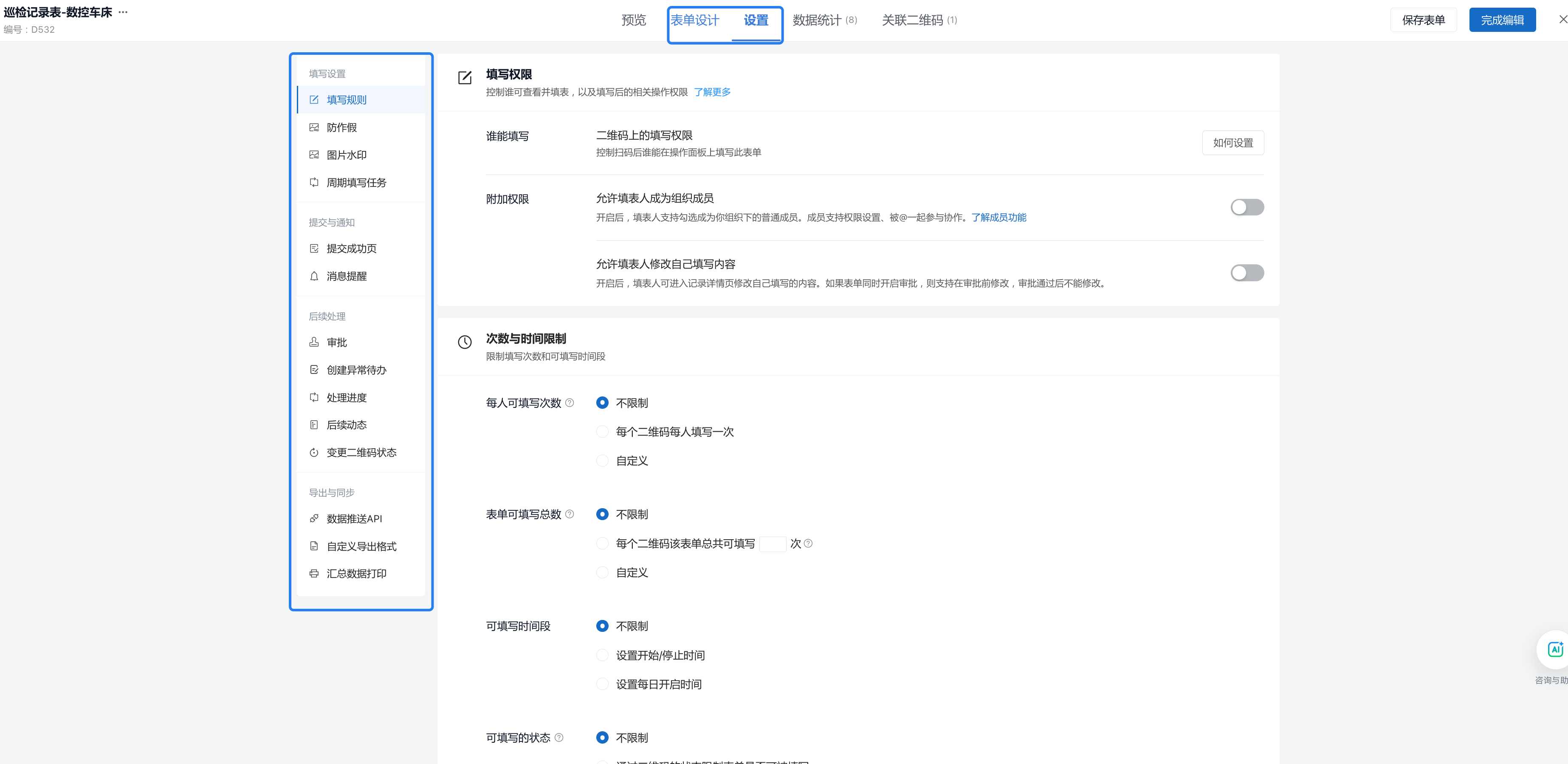
Task: Enable 允许填表人成为组织成员 switch
Action: (1247, 207)
